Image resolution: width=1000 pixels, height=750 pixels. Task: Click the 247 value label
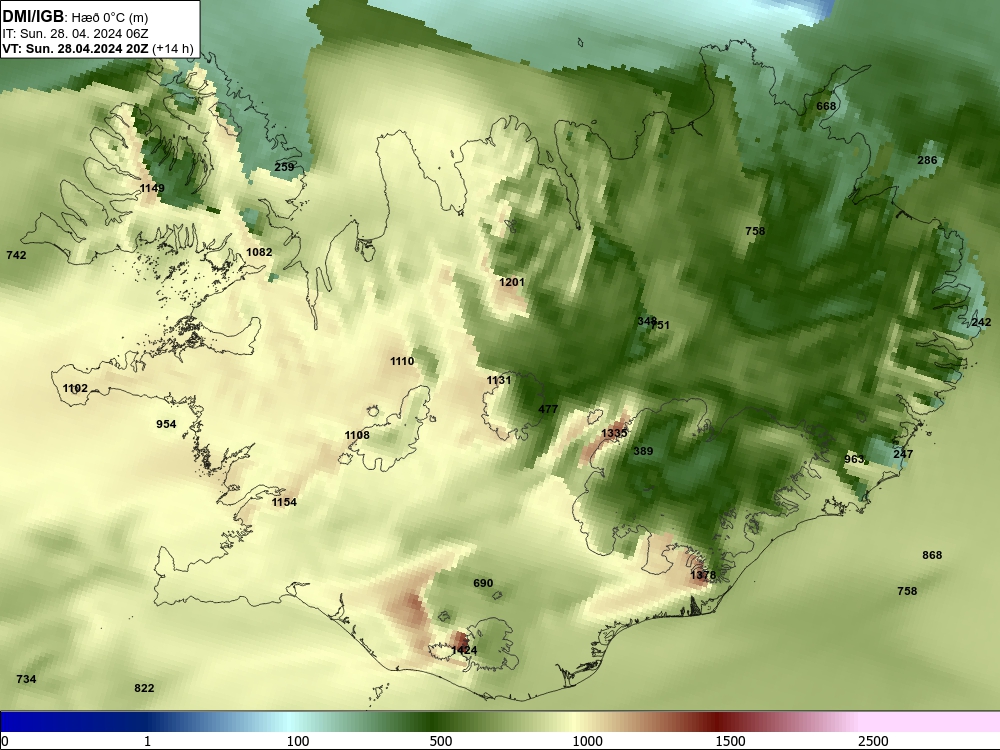(903, 454)
